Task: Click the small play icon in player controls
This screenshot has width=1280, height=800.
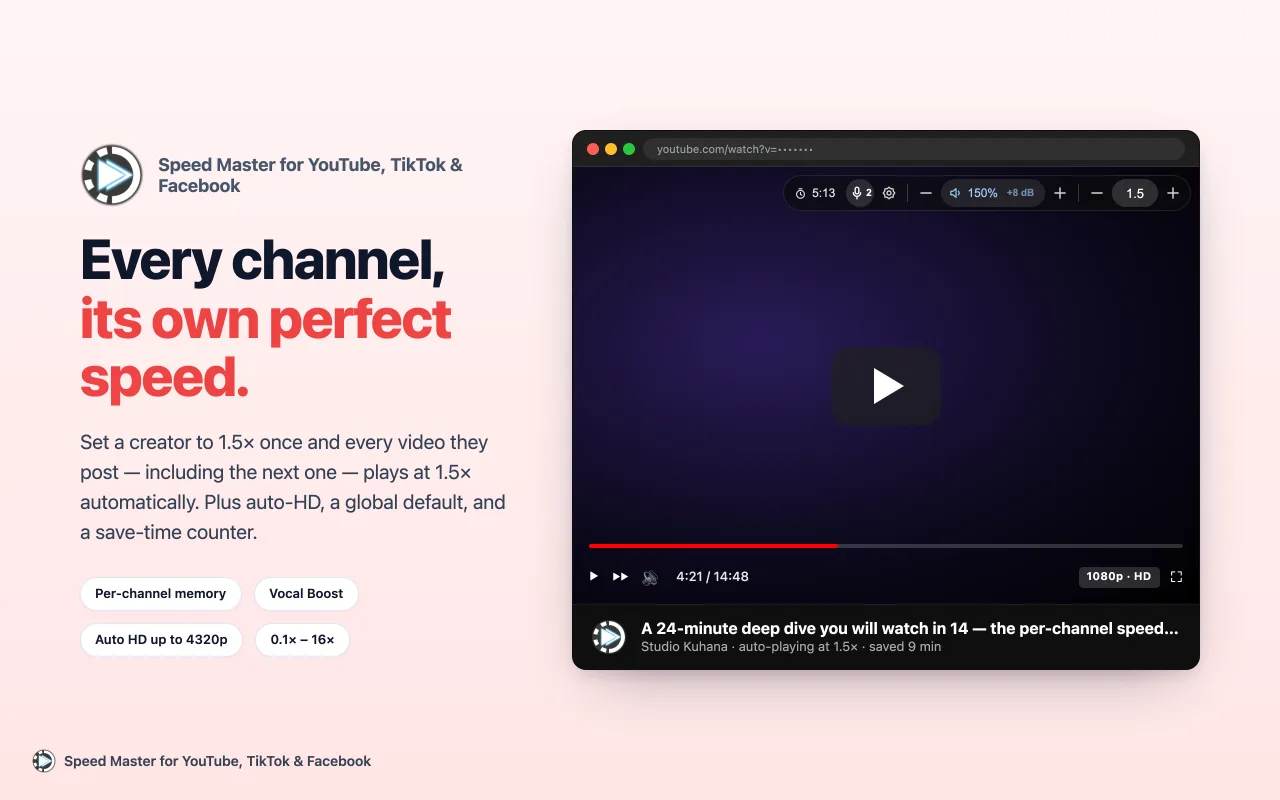Action: 593,576
